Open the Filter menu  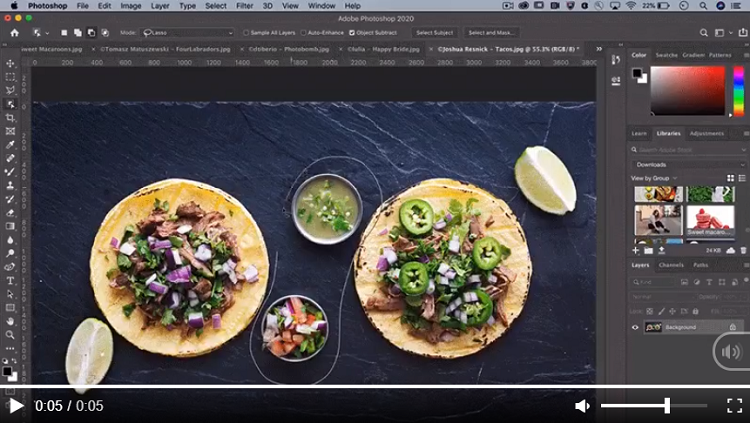[244, 6]
